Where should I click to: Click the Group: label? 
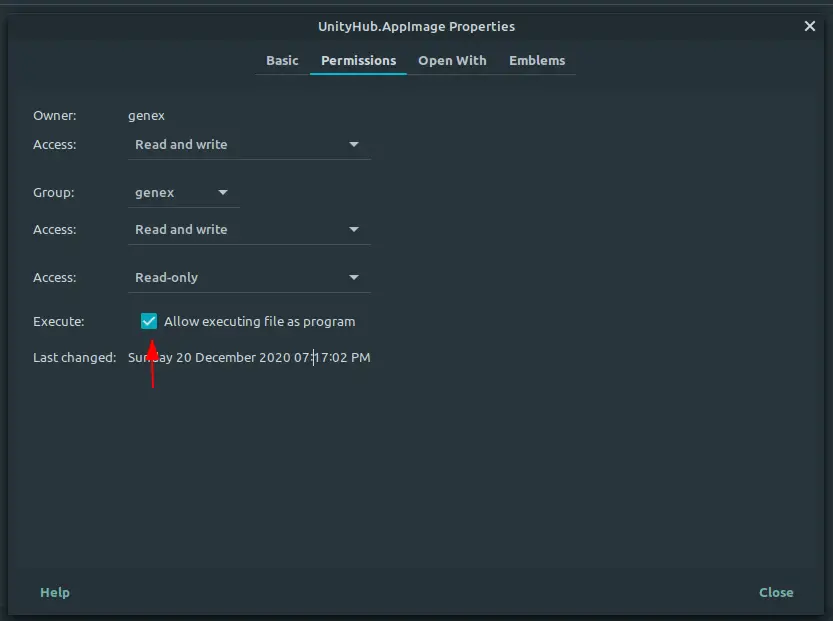54,192
